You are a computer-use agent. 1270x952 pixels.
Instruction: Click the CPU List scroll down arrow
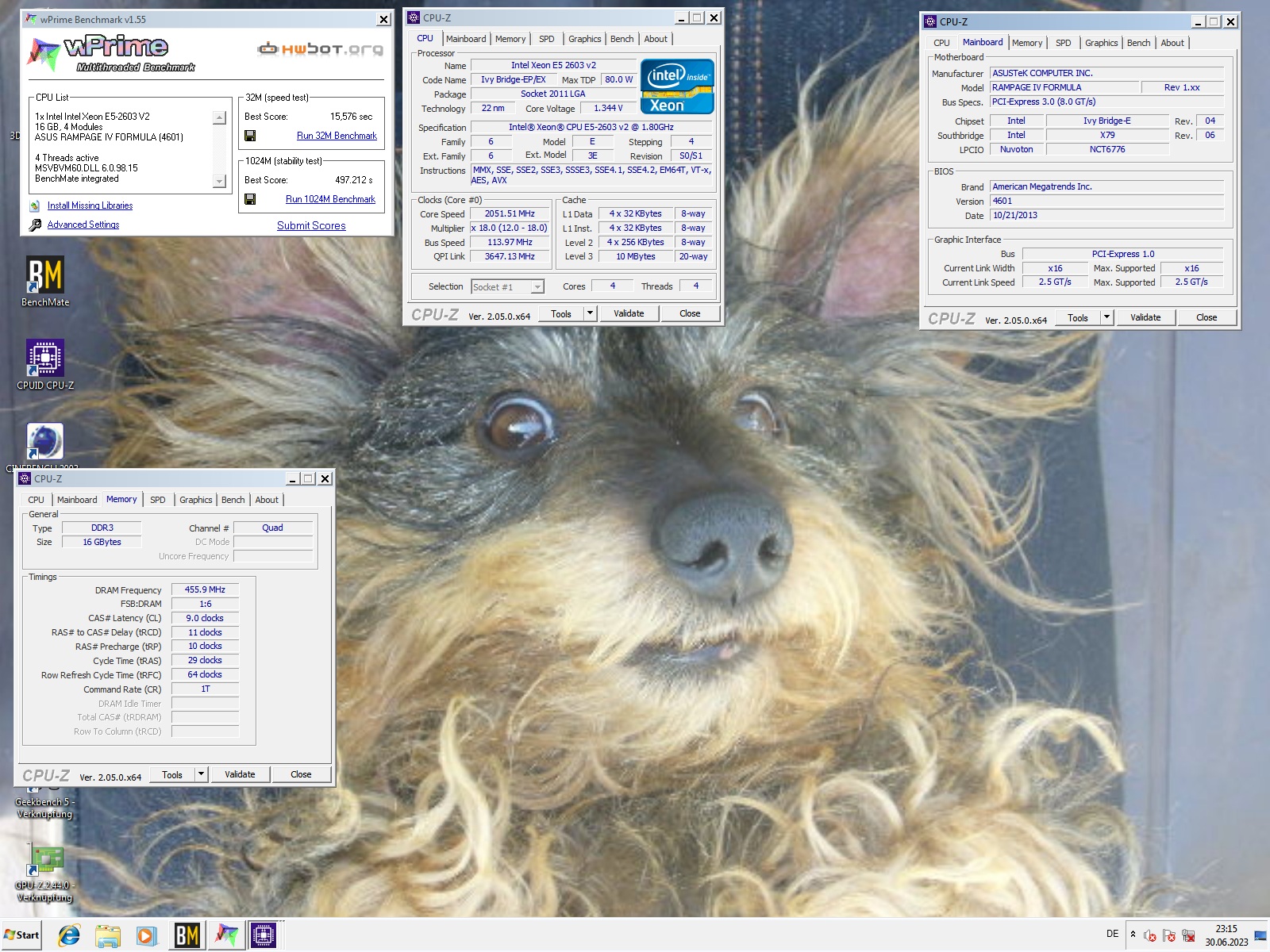click(220, 182)
